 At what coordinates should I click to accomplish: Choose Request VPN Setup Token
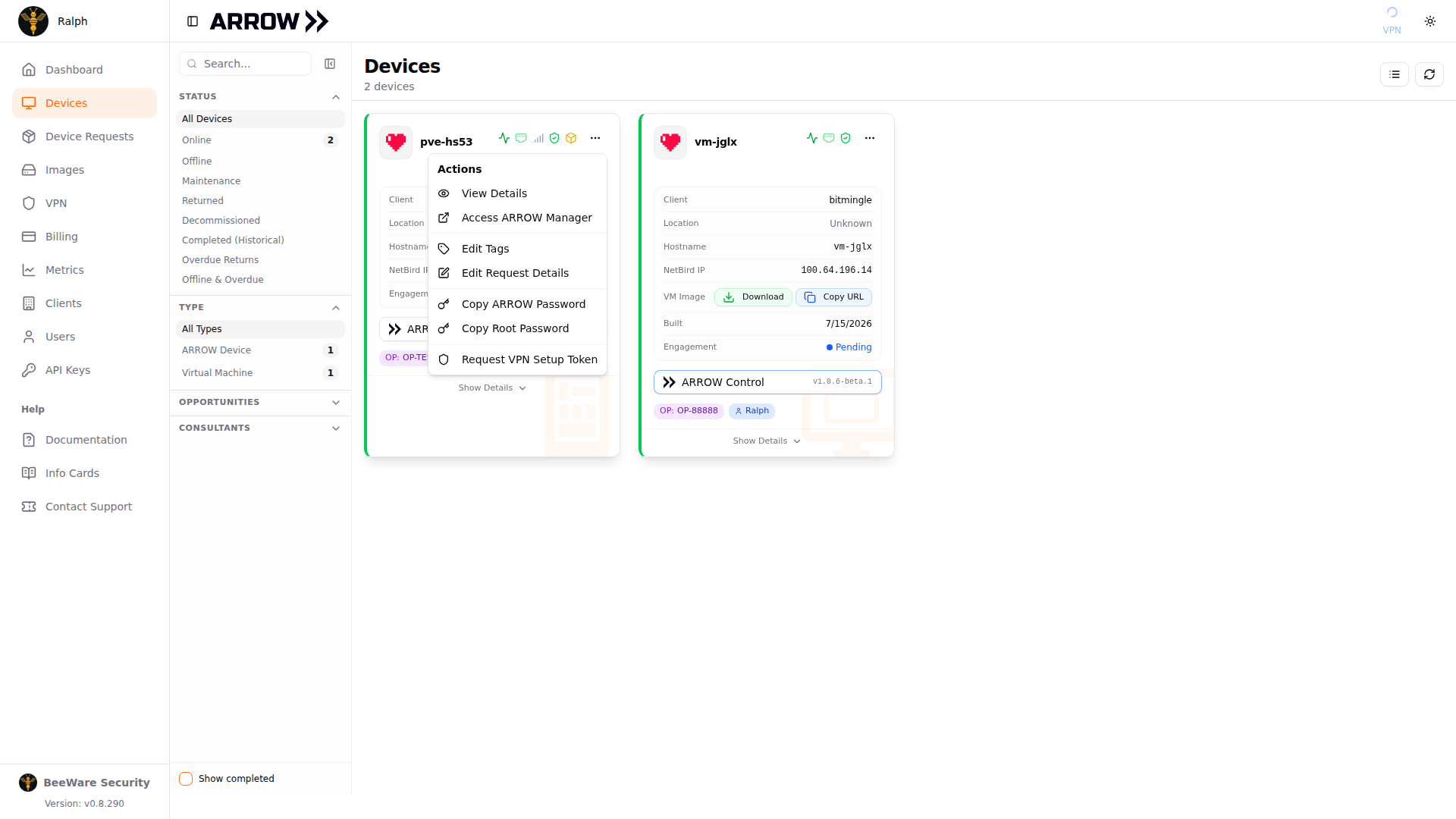click(517, 359)
